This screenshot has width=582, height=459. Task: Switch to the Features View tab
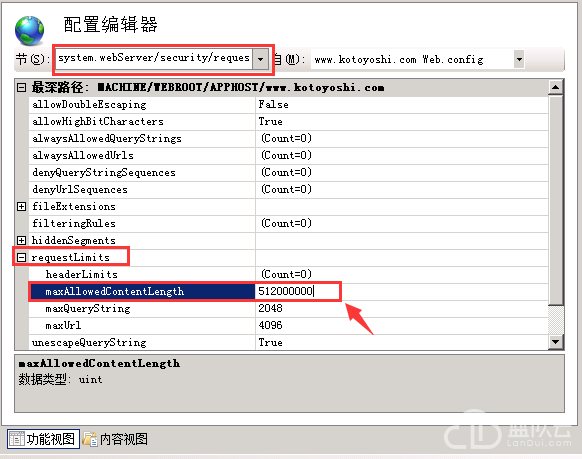[x=43, y=439]
